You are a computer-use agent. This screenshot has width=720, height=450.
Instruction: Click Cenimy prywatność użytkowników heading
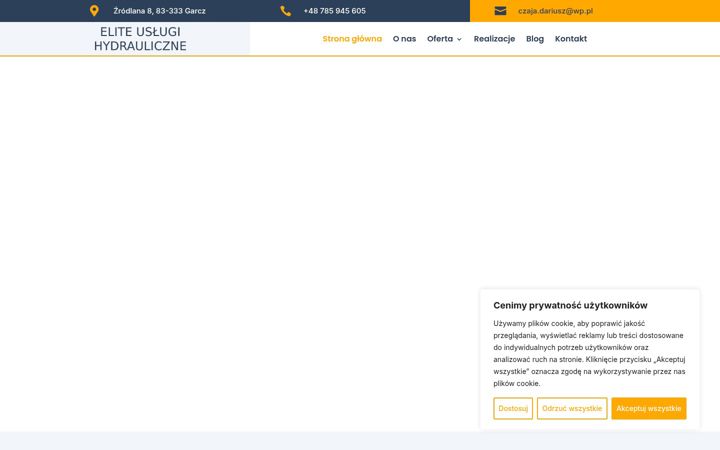[x=570, y=305]
